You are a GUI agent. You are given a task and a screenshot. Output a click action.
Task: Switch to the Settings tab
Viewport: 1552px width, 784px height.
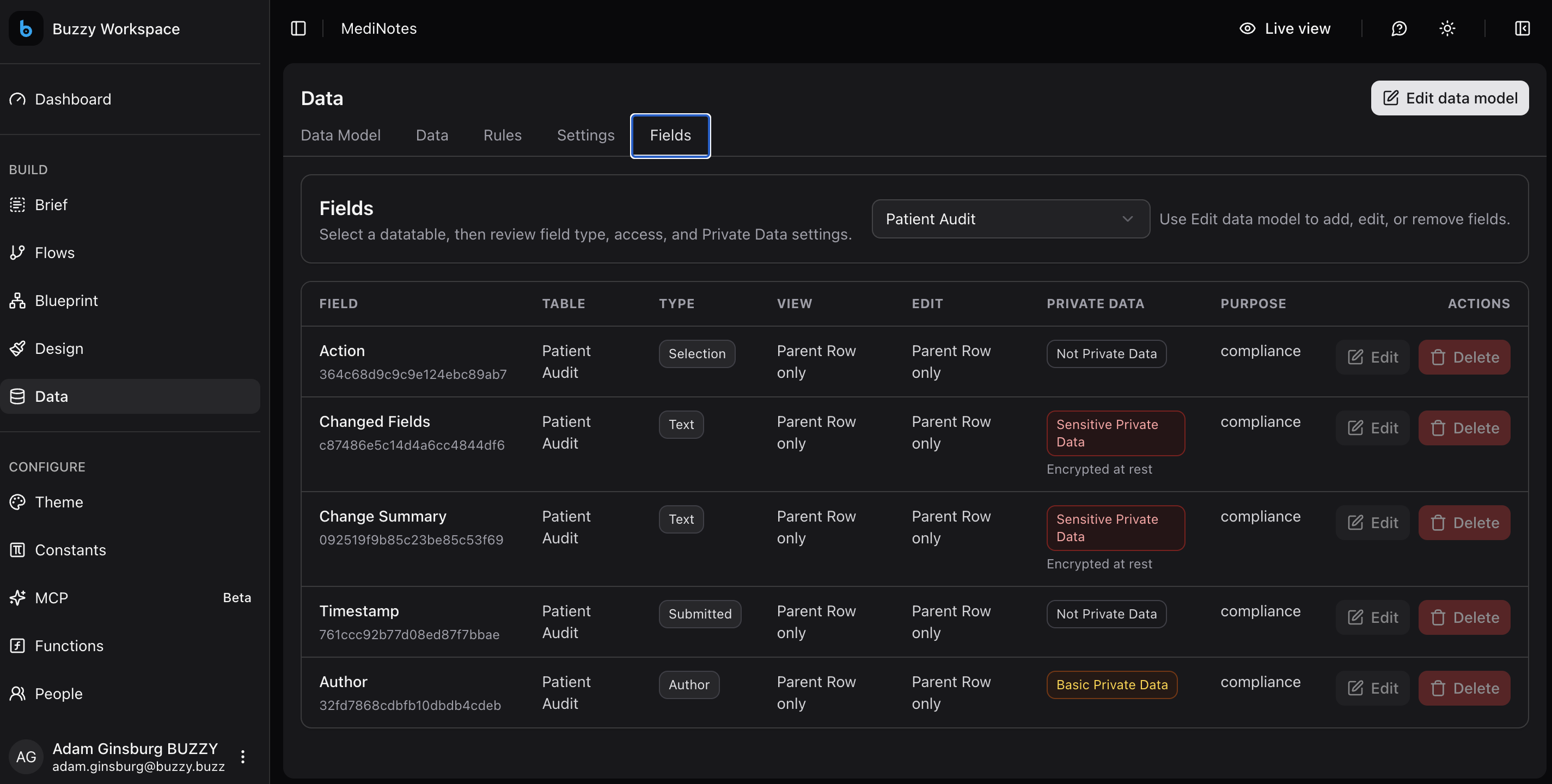585,136
